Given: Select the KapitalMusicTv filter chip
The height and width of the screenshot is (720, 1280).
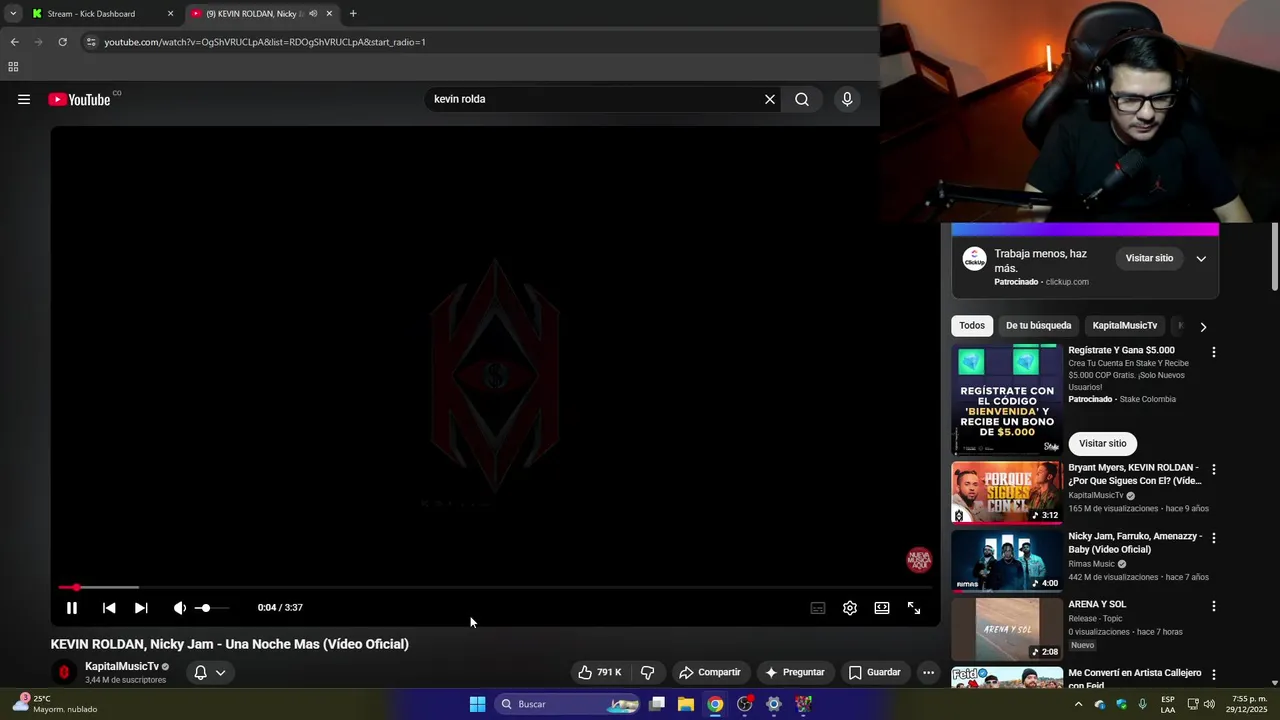Looking at the screenshot, I should 1124,326.
